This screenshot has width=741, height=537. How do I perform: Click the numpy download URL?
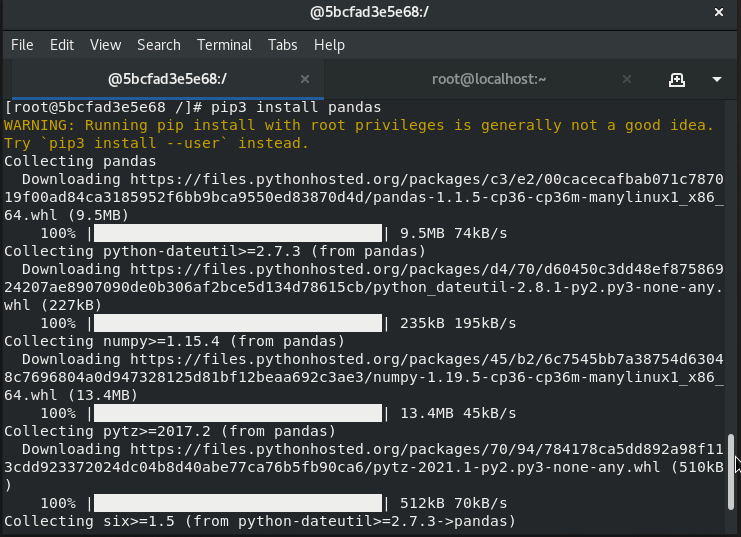[x=364, y=377]
